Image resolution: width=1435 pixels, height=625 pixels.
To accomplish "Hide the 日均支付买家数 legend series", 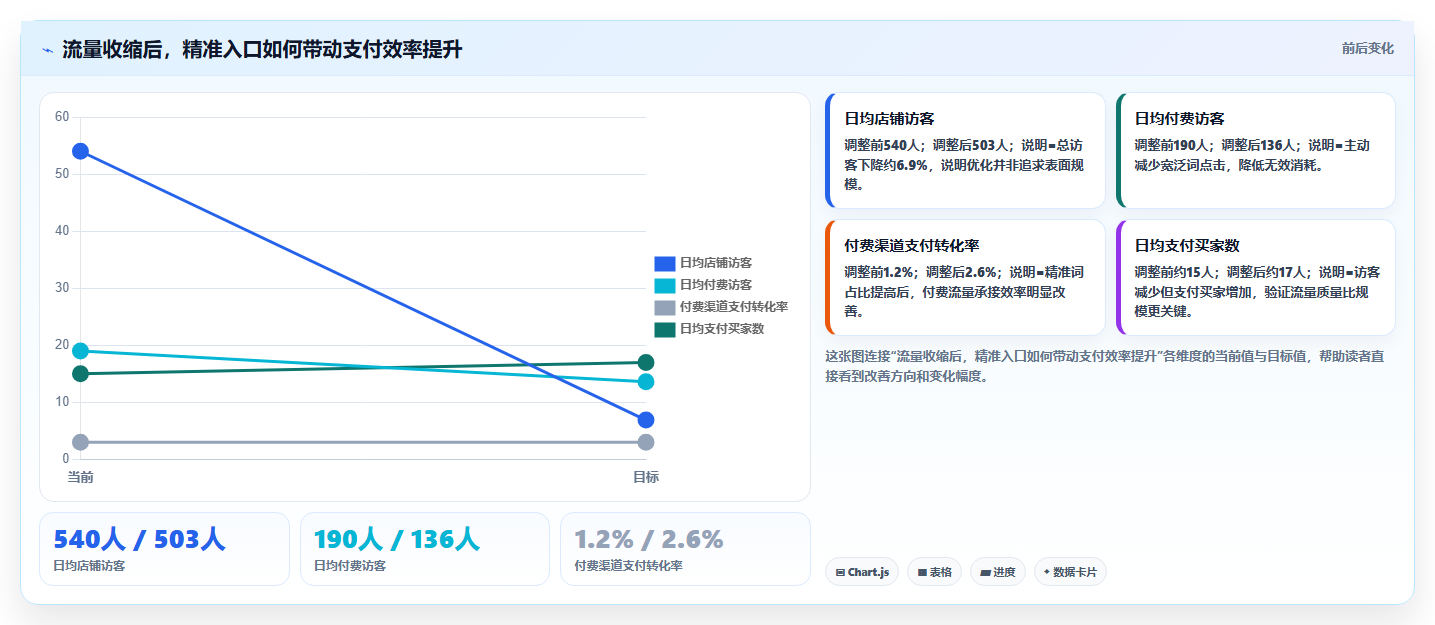I will (x=709, y=329).
